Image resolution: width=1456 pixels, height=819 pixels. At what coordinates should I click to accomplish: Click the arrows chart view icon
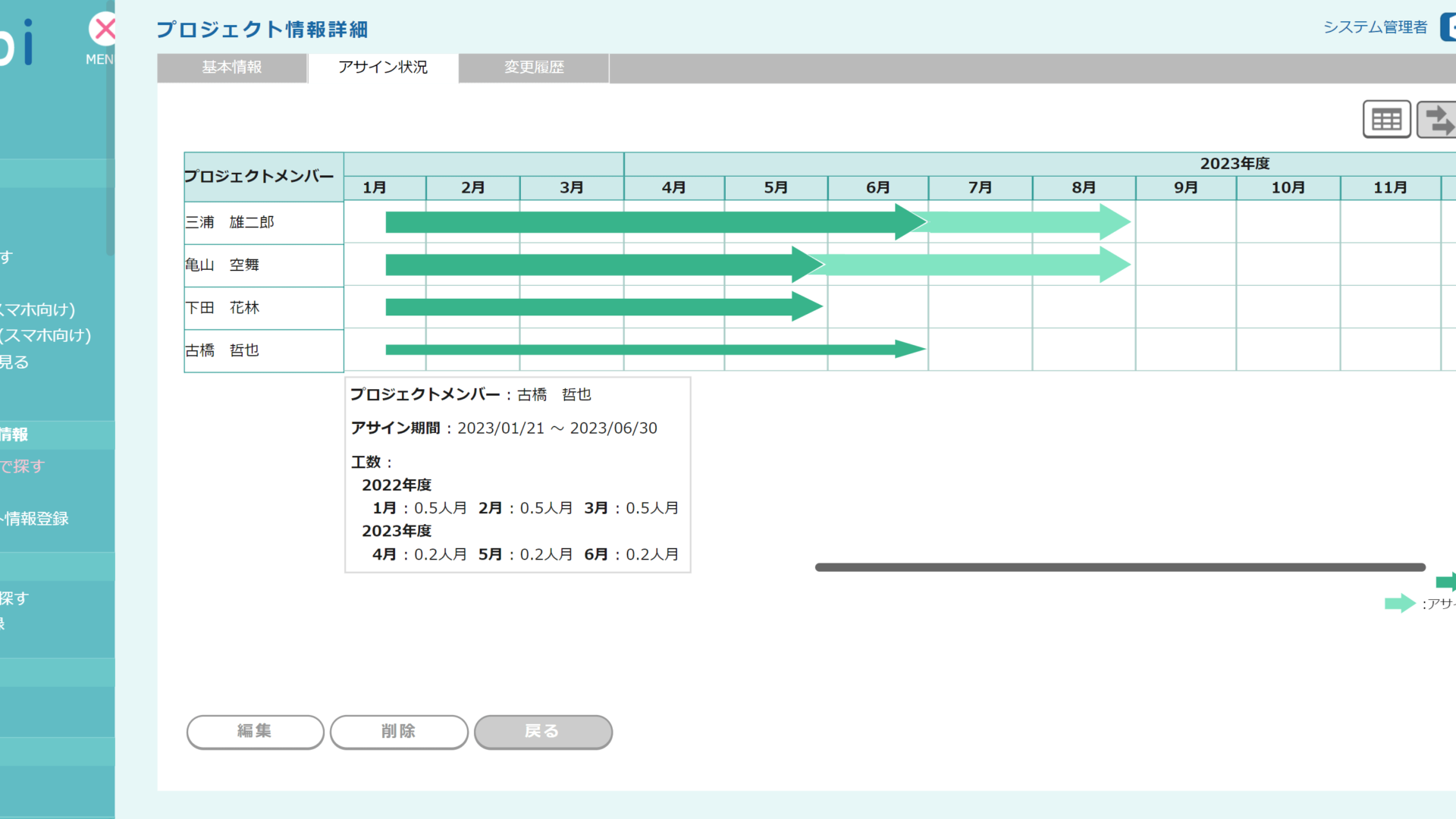1438,119
